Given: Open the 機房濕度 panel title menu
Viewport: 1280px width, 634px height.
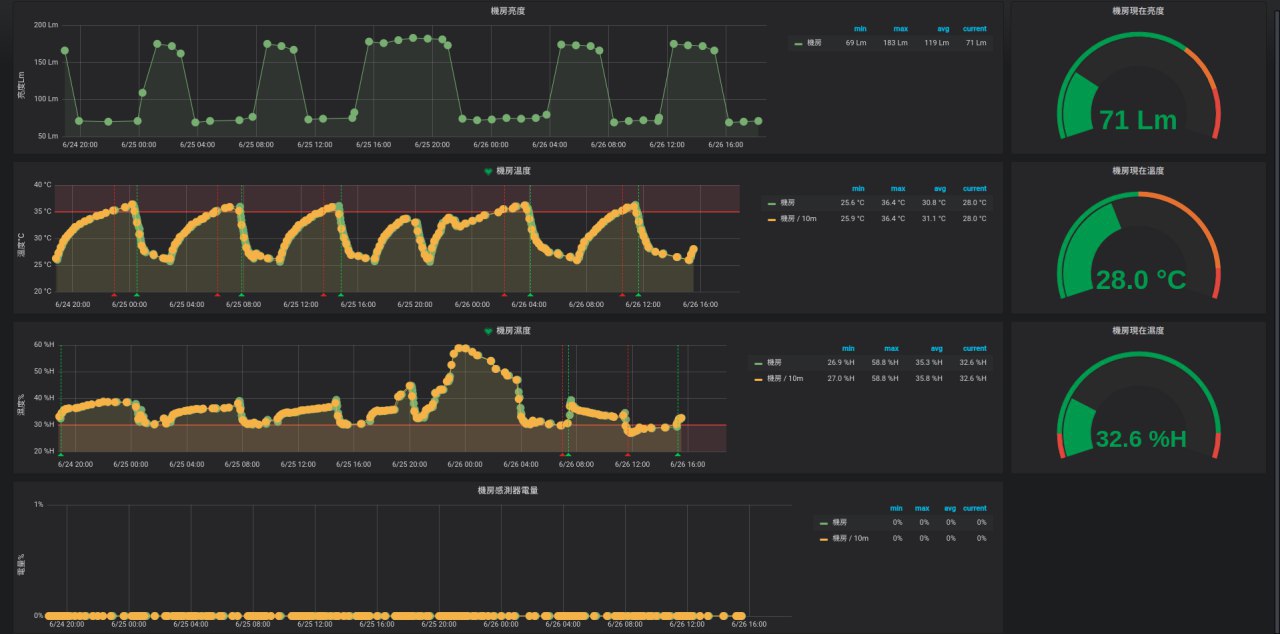Looking at the screenshot, I should [513, 331].
